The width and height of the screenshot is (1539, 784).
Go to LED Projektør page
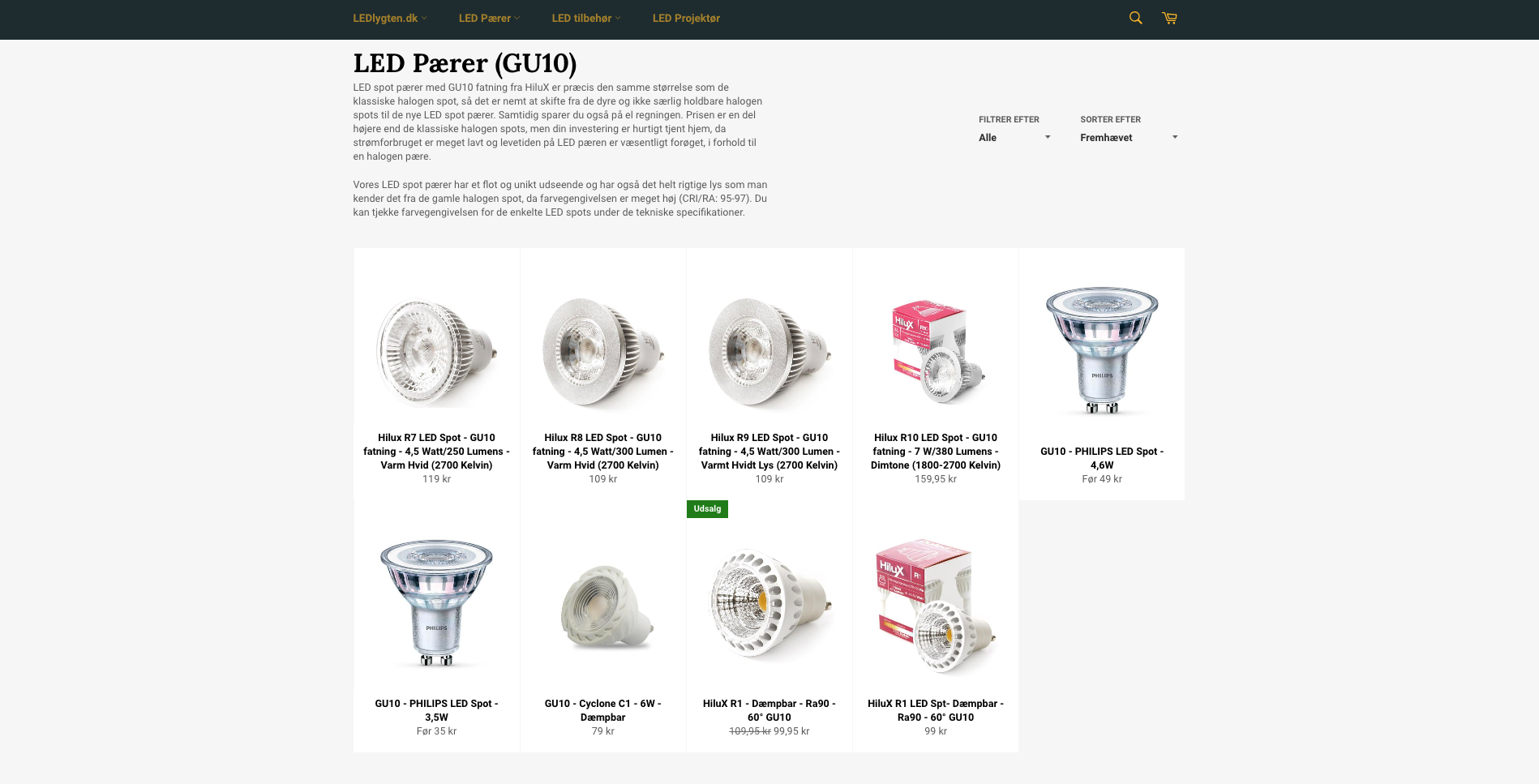[686, 18]
